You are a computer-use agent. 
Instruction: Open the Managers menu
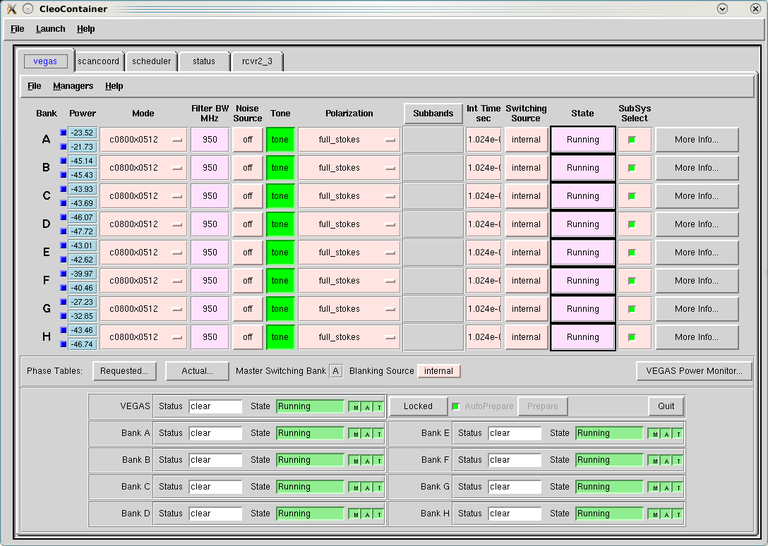[x=73, y=86]
